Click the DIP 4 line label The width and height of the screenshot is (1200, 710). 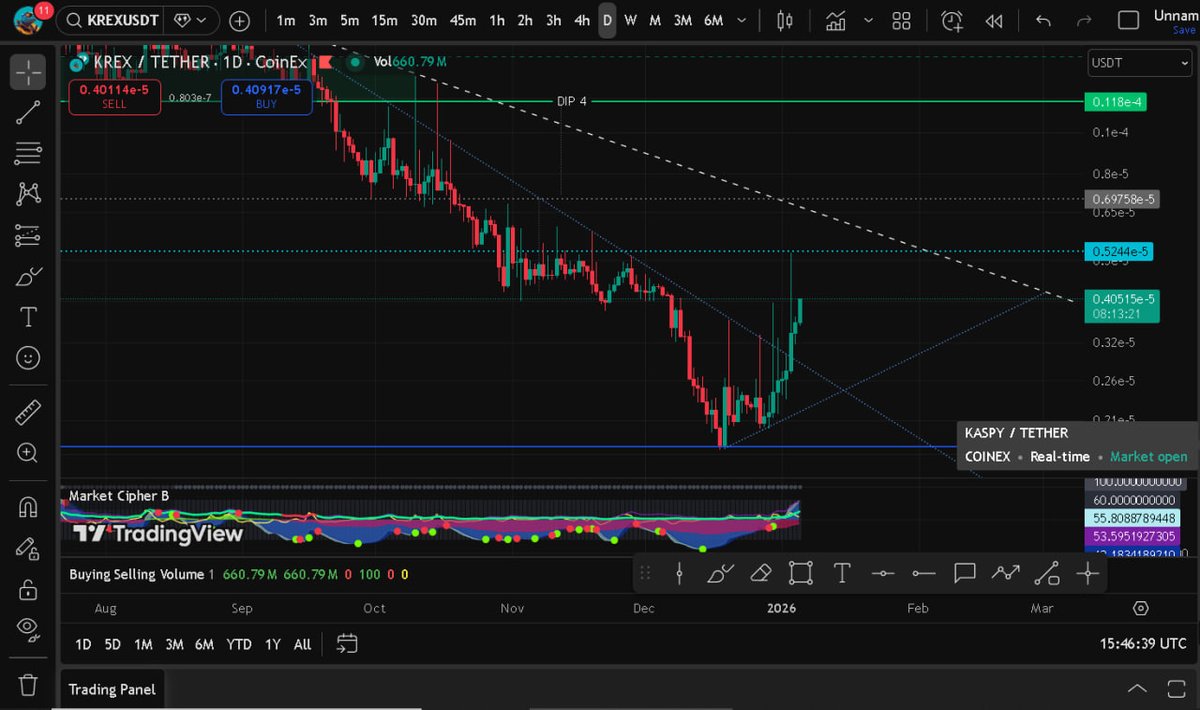(x=572, y=102)
